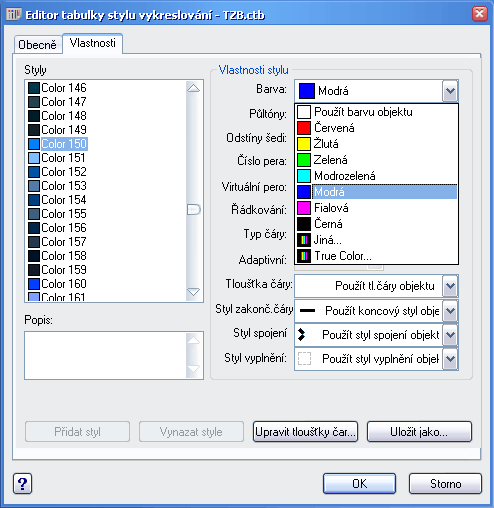Select Color 160 in styles list
Viewport: 494px width, 508px height.
(x=57, y=284)
